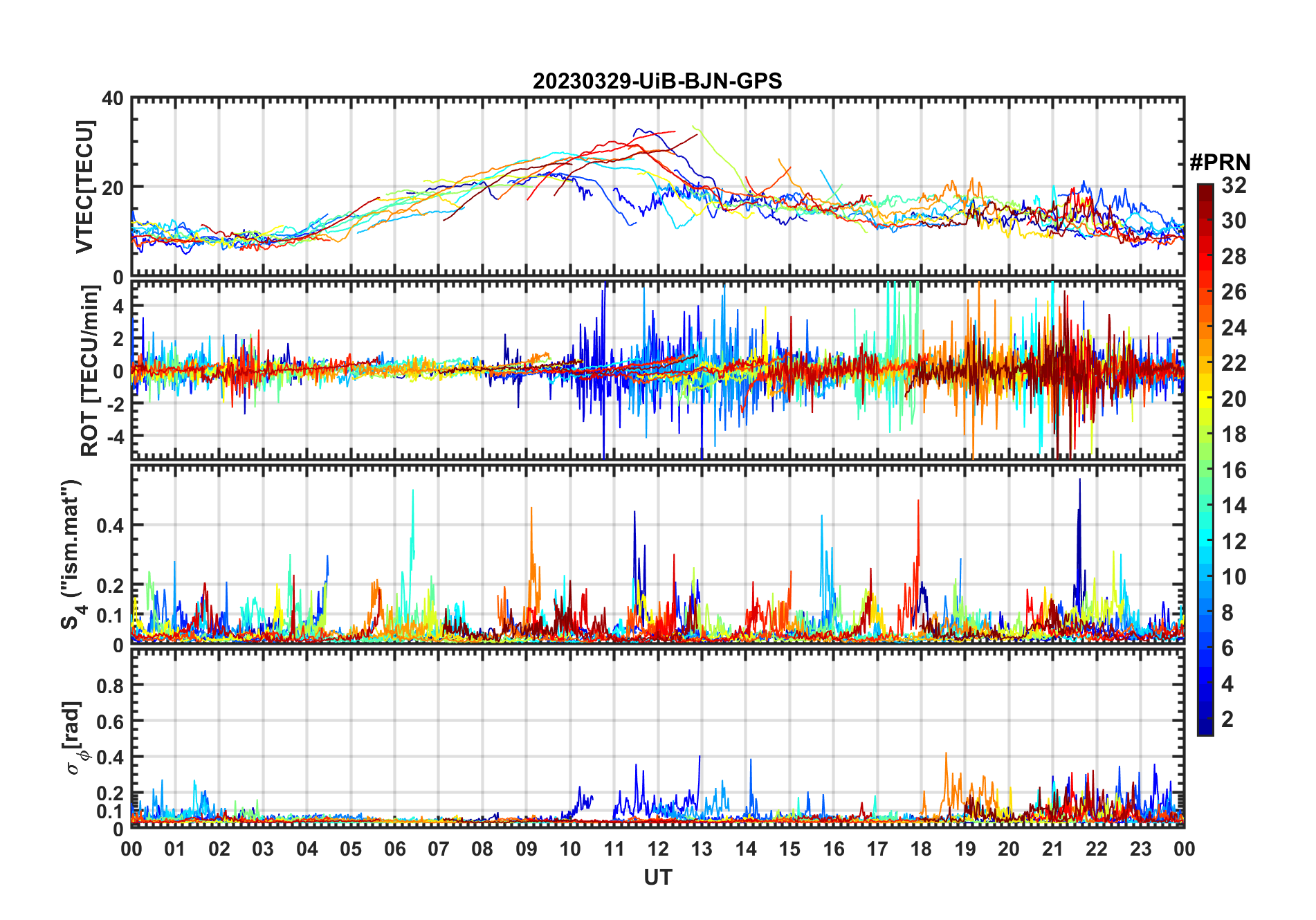Click the VTEC[TECU] y-axis label
Image resolution: width=1316 pixels, height=920 pixels.
[84, 187]
